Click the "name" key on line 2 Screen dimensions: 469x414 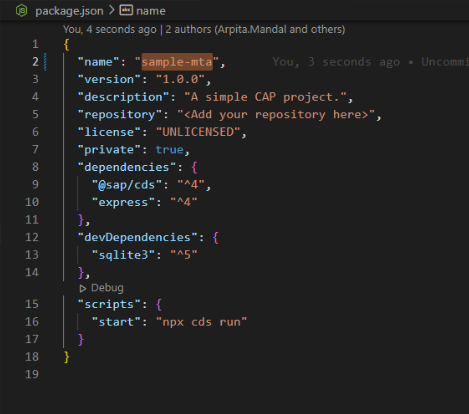[x=98, y=62]
